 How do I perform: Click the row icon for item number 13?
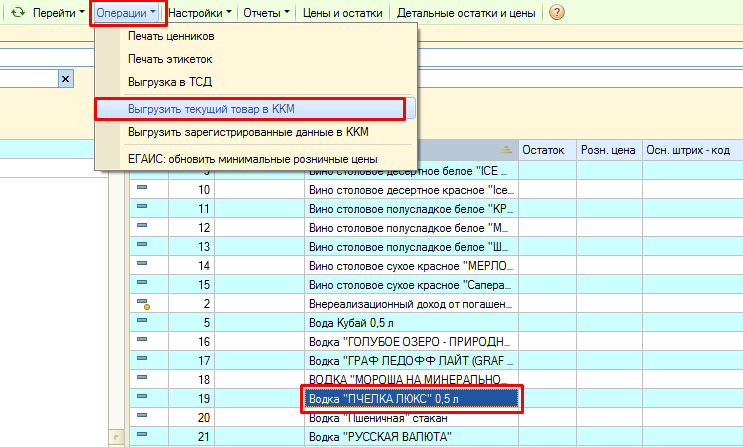pos(142,244)
